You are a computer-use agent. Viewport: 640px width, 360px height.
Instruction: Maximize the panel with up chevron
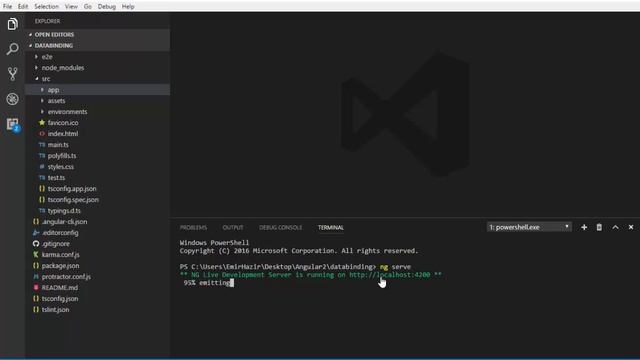(x=615, y=227)
